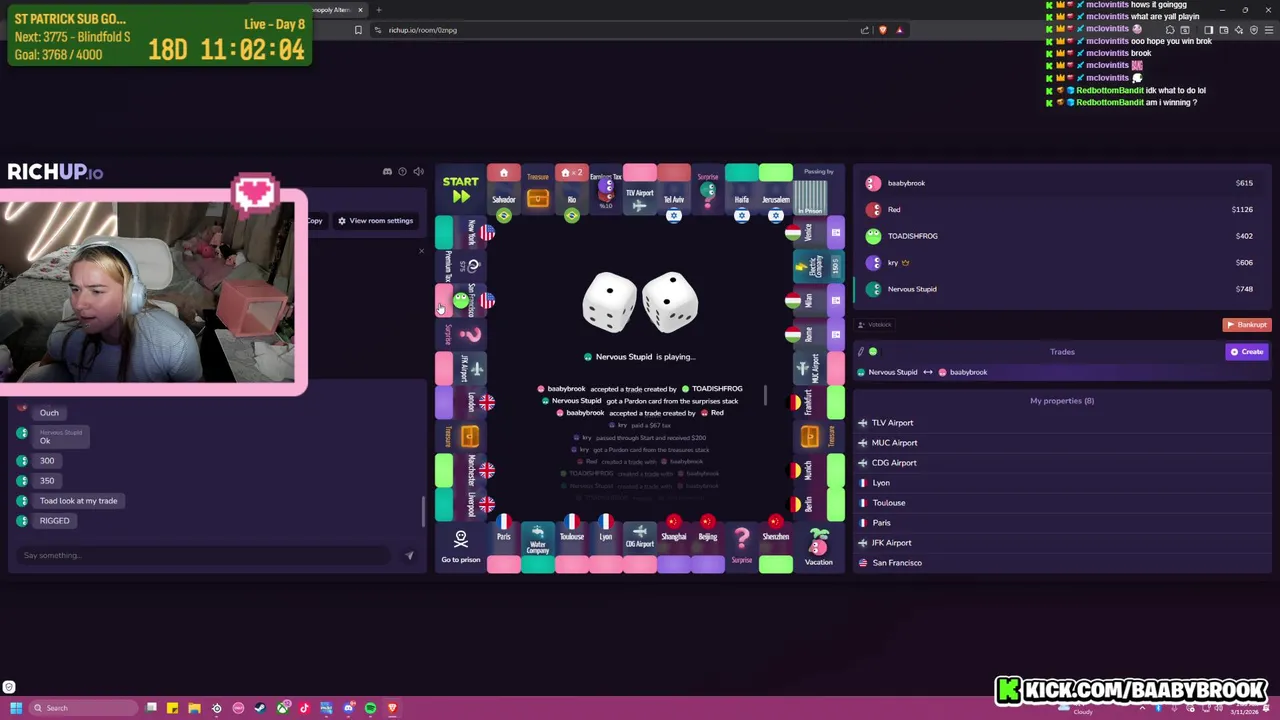Select baabybrook in the player list

[1062, 183]
